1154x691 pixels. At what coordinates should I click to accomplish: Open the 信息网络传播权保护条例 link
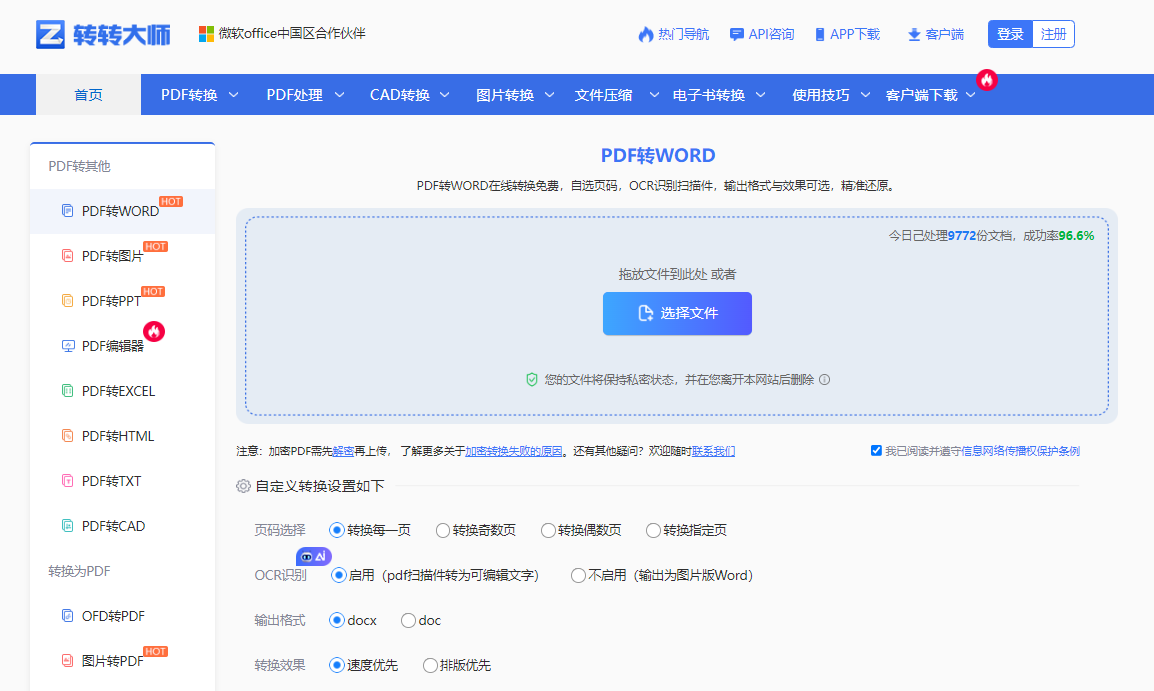[x=1020, y=451]
